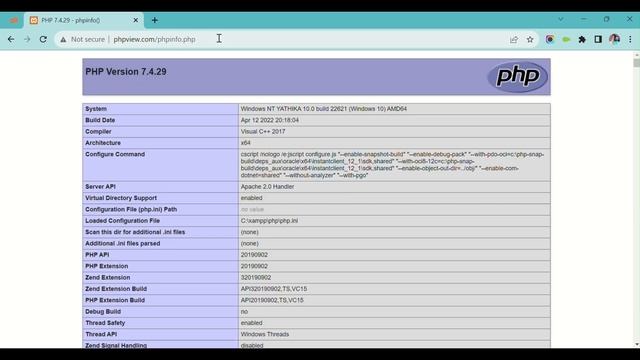Click the PHP logo image
The height and width of the screenshot is (360, 640).
click(x=518, y=77)
